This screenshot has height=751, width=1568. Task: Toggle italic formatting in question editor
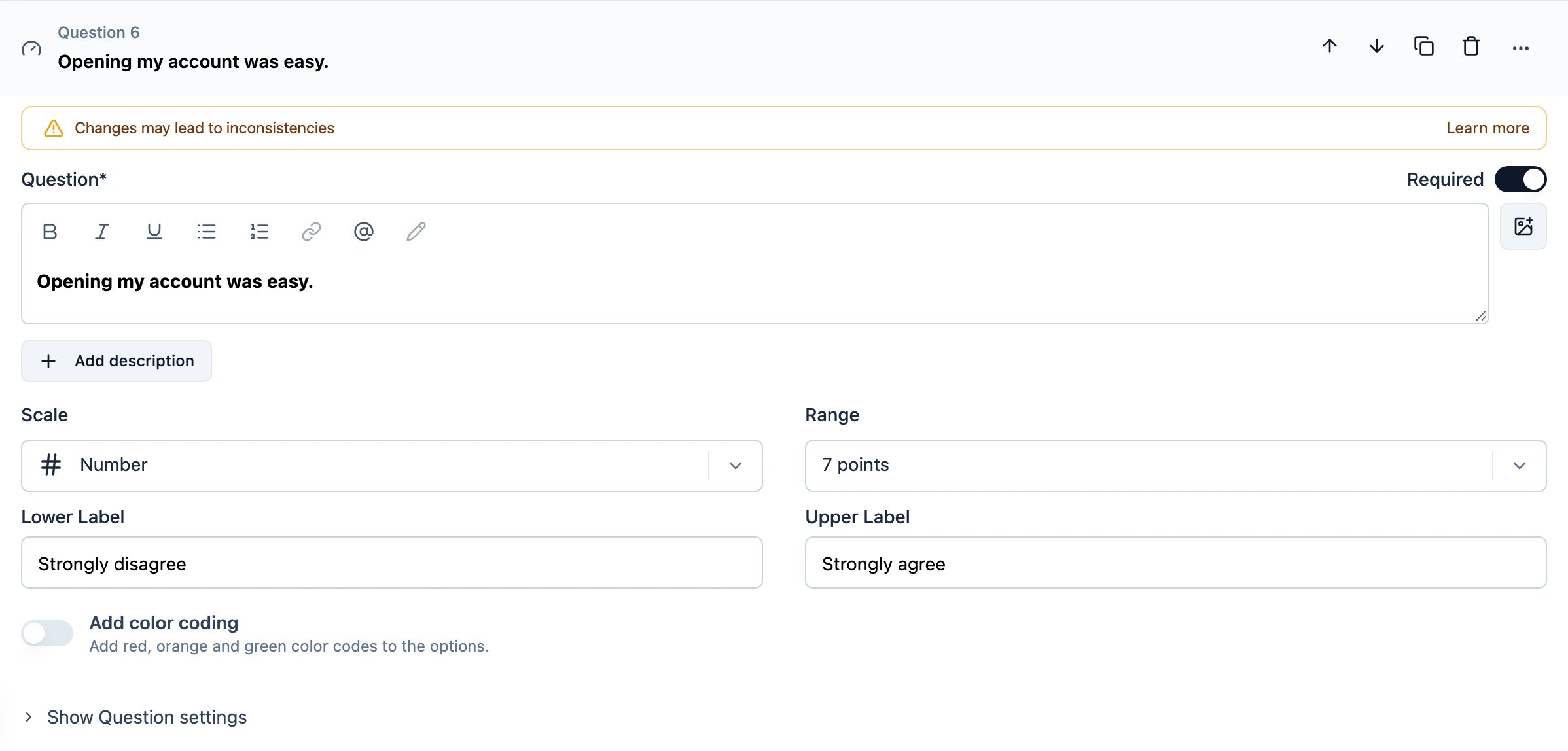point(101,232)
